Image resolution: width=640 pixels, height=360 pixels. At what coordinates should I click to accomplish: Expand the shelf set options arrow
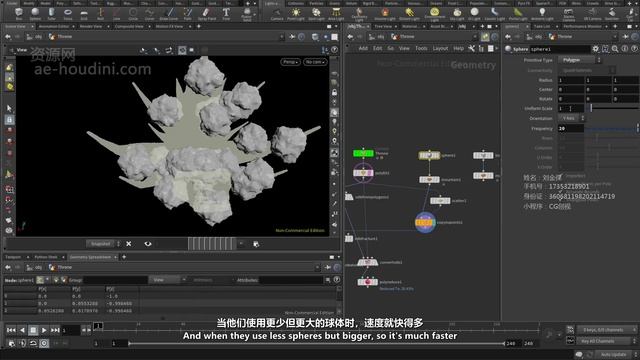[x=255, y=4]
